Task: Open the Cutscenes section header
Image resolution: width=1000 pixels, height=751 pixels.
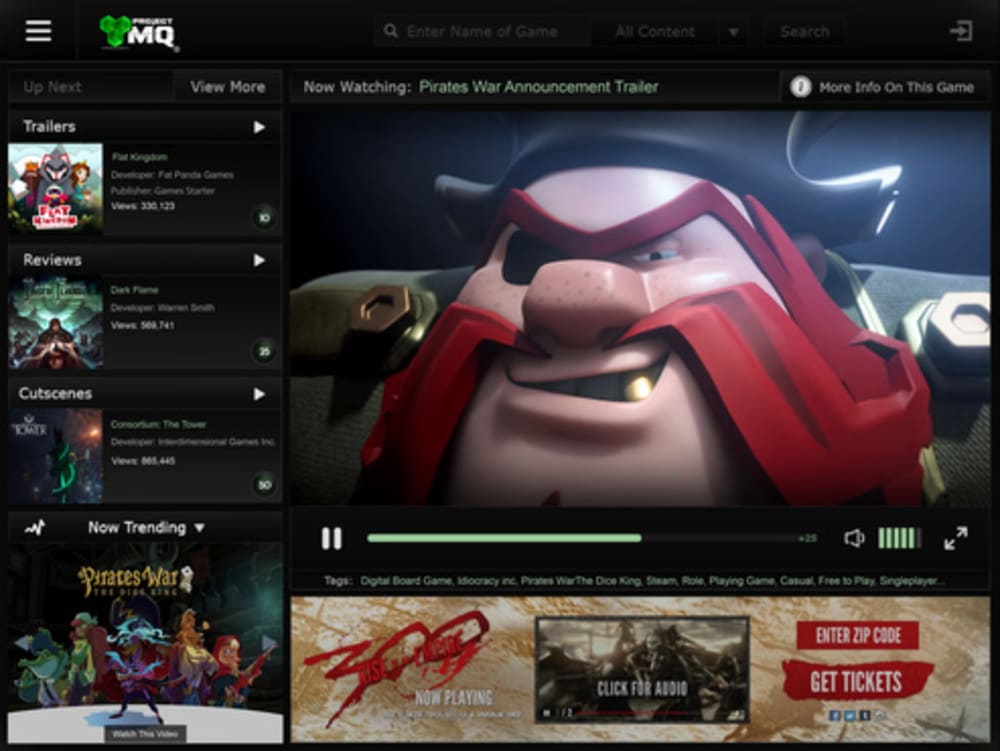Action: tap(145, 393)
